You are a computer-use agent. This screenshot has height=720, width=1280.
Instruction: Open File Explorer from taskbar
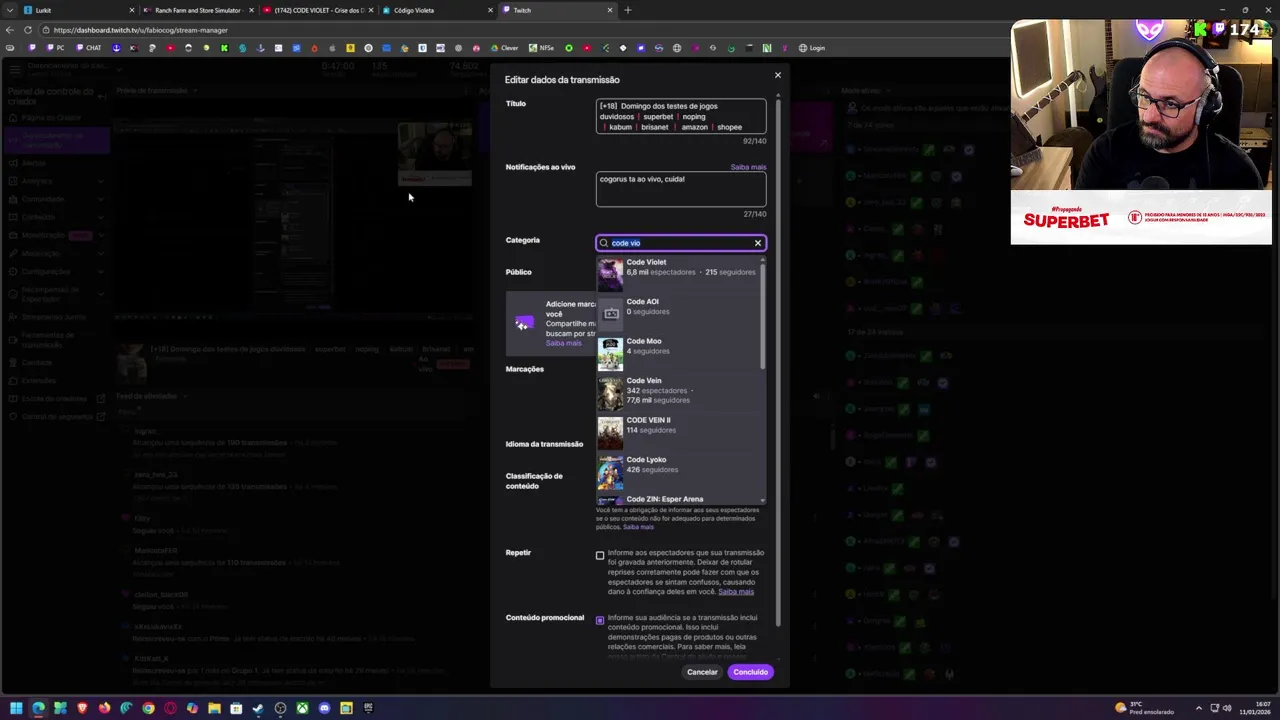tap(214, 709)
